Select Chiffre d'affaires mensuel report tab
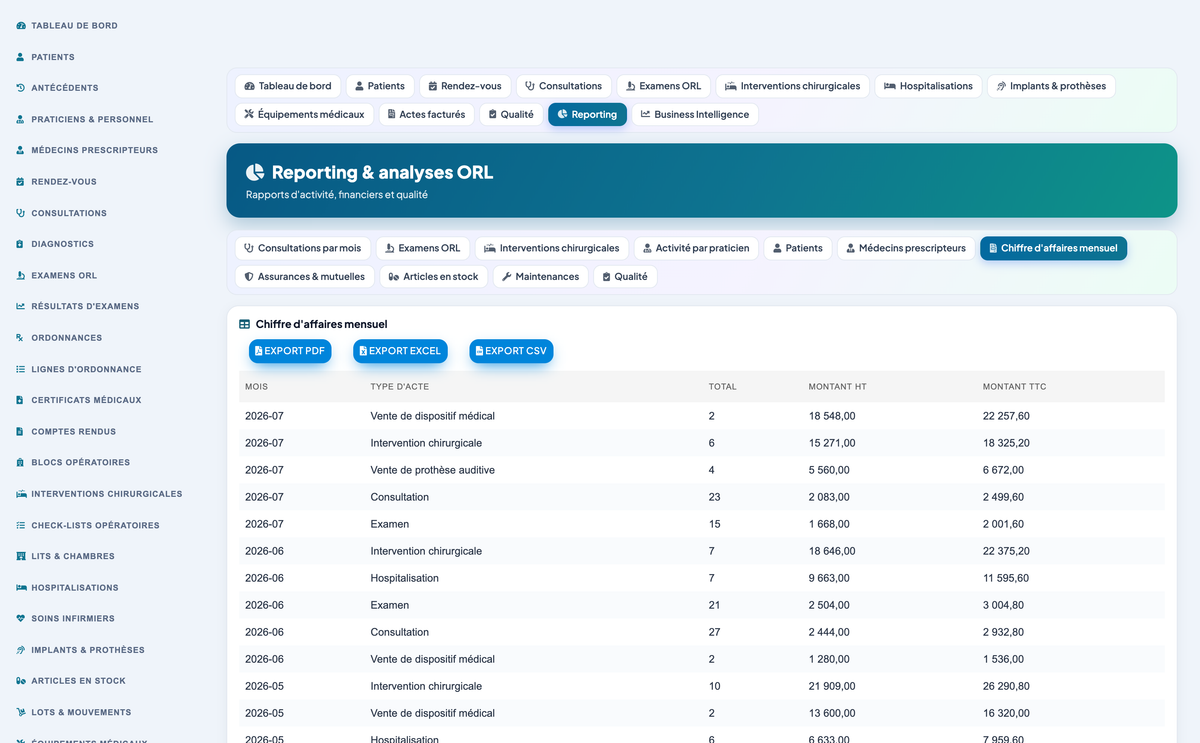 coord(1053,248)
